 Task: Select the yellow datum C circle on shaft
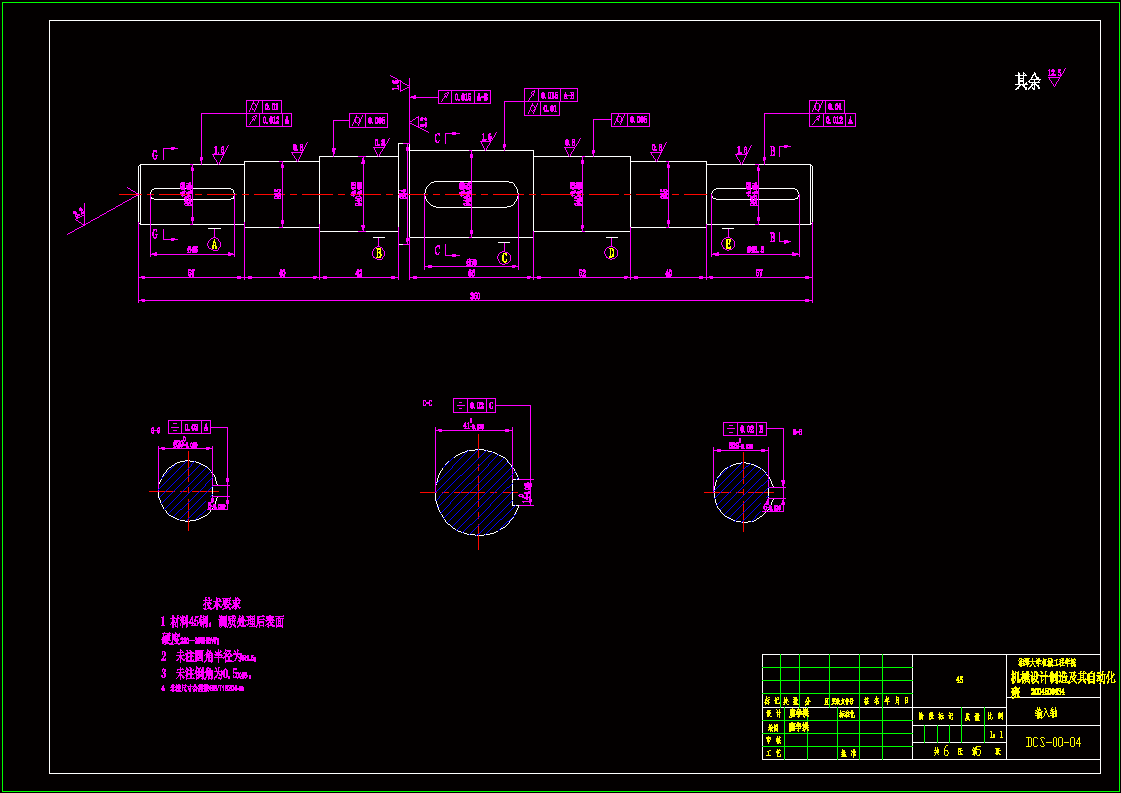(505, 257)
